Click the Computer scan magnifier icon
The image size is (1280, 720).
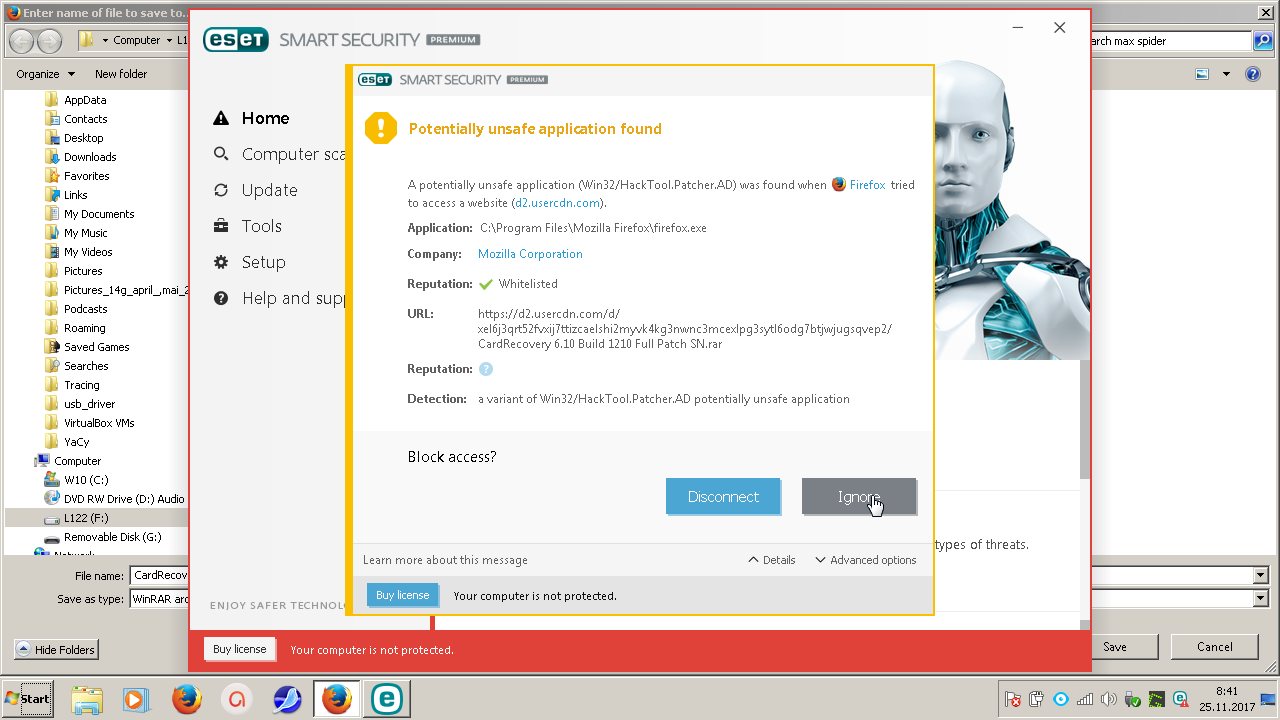[221, 154]
